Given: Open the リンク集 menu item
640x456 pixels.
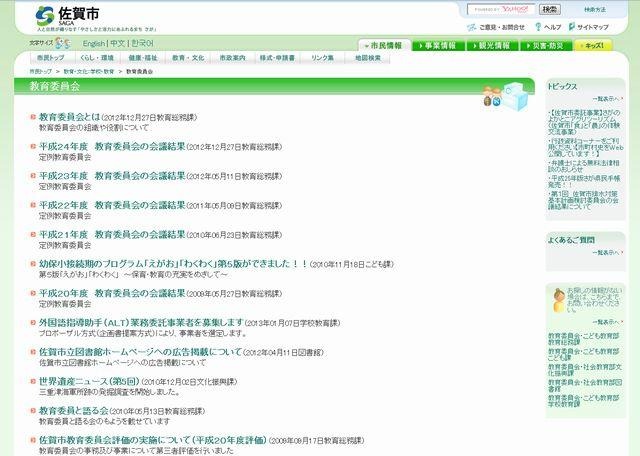Looking at the screenshot, I should (x=322, y=58).
